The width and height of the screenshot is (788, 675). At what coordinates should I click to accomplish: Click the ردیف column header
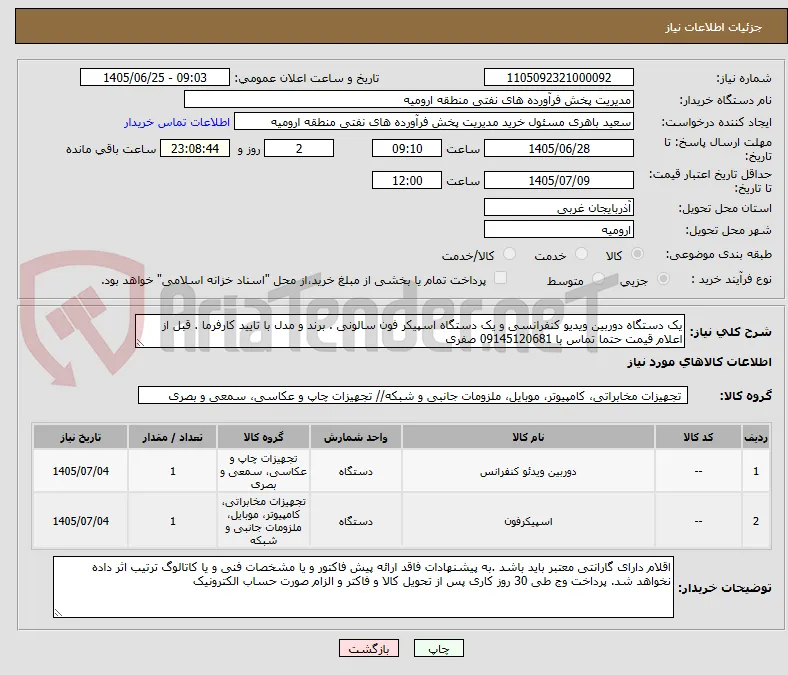(x=756, y=437)
